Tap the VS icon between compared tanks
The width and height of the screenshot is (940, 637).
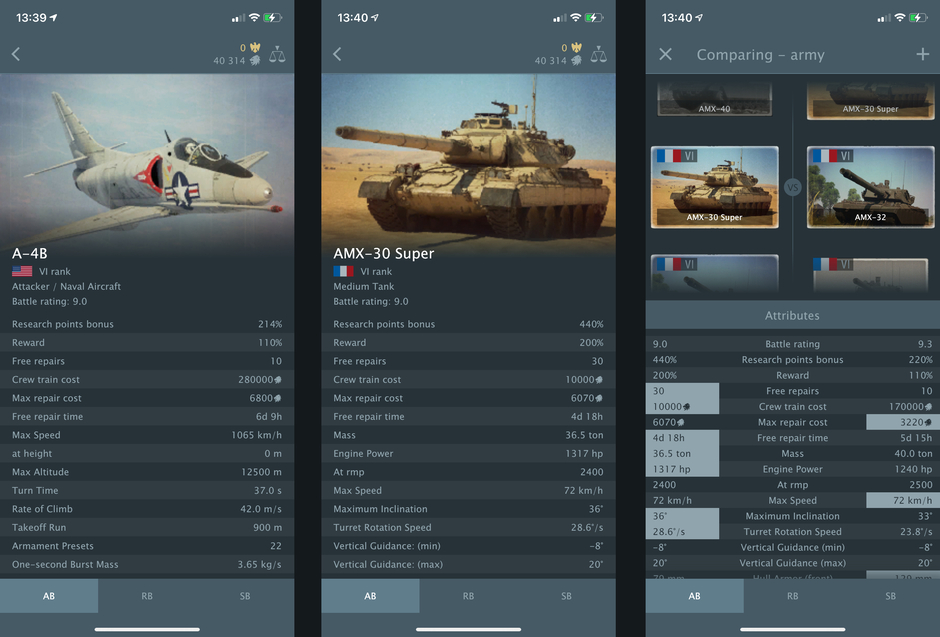tap(793, 188)
